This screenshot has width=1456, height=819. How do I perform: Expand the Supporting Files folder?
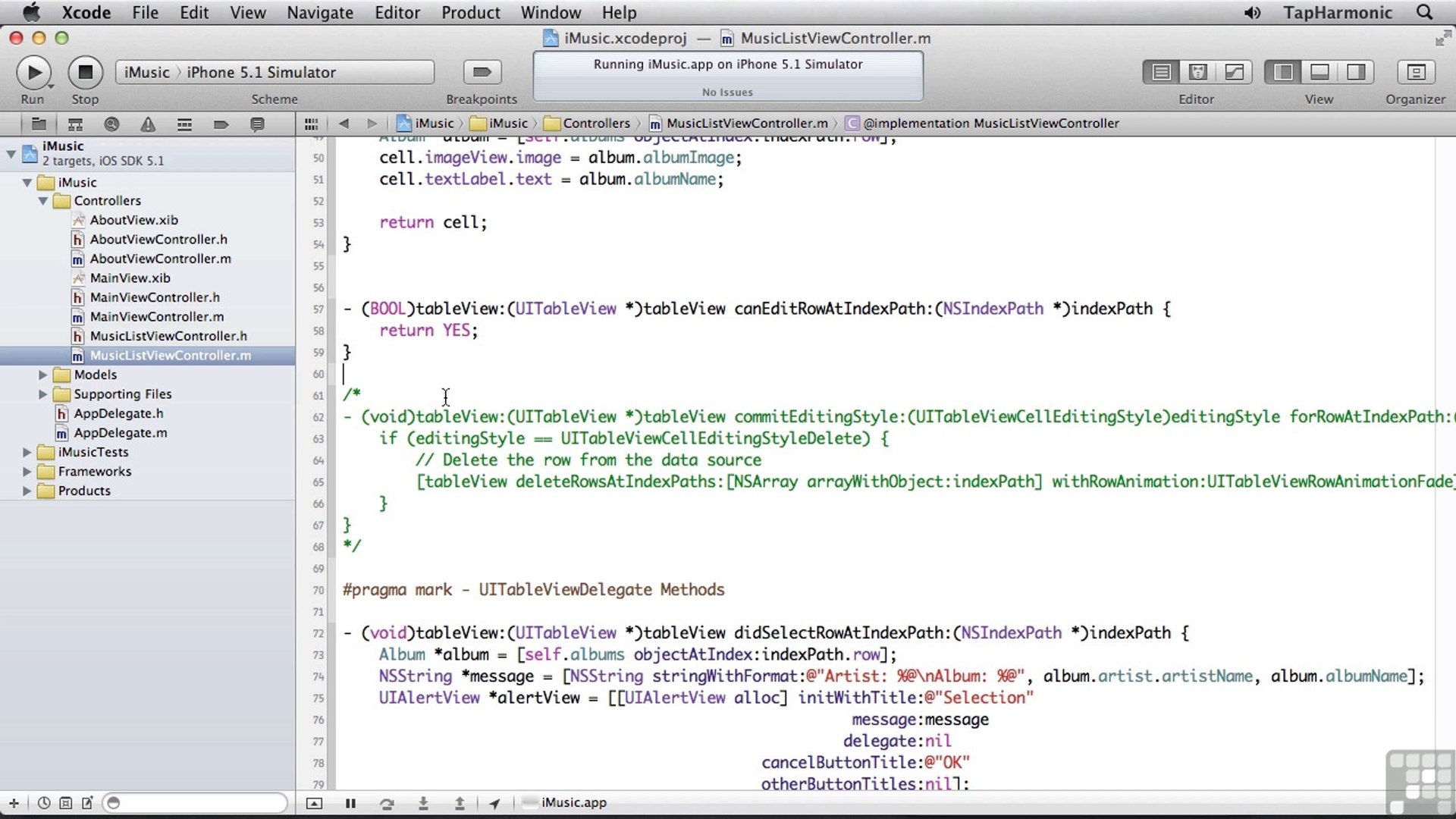click(x=43, y=394)
